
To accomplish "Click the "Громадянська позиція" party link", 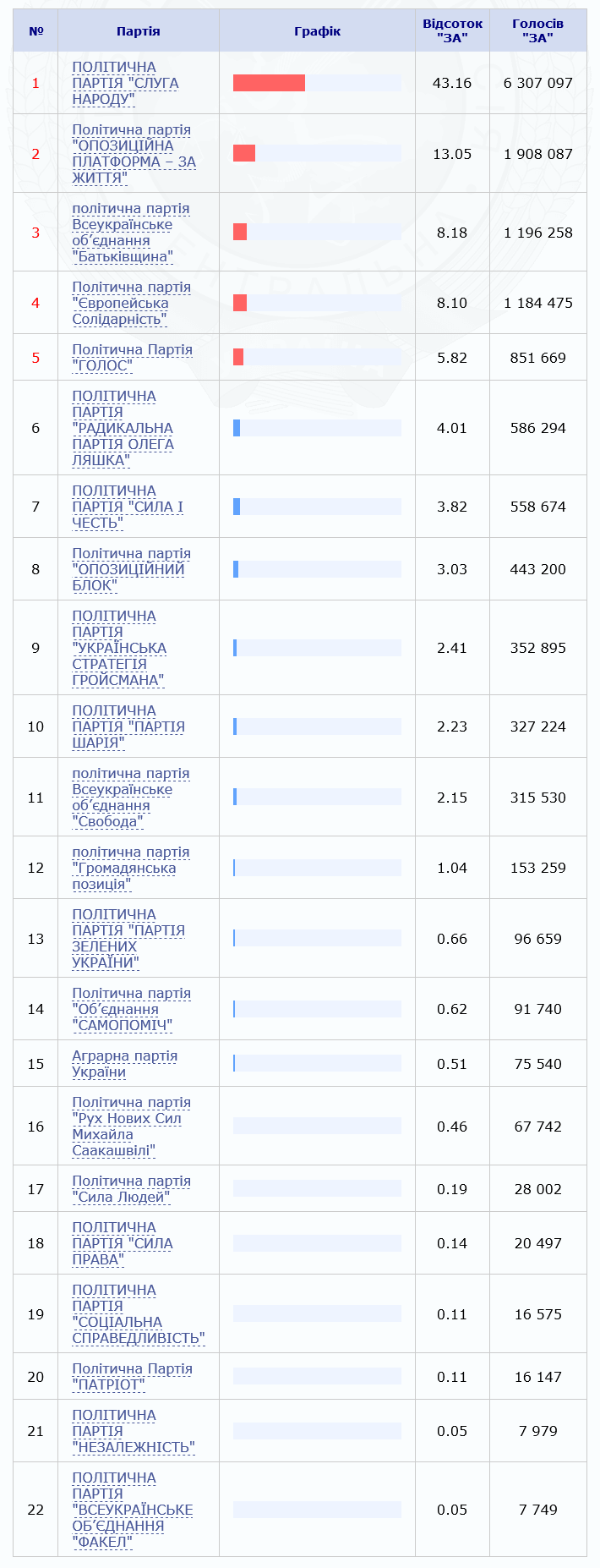I will pos(130,868).
